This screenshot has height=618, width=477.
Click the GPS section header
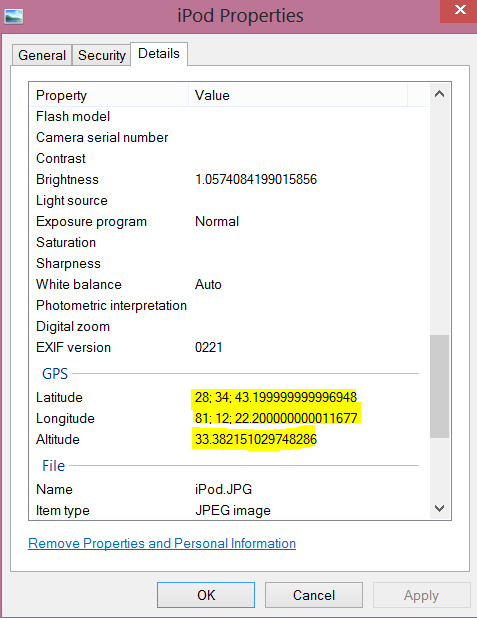click(x=55, y=373)
